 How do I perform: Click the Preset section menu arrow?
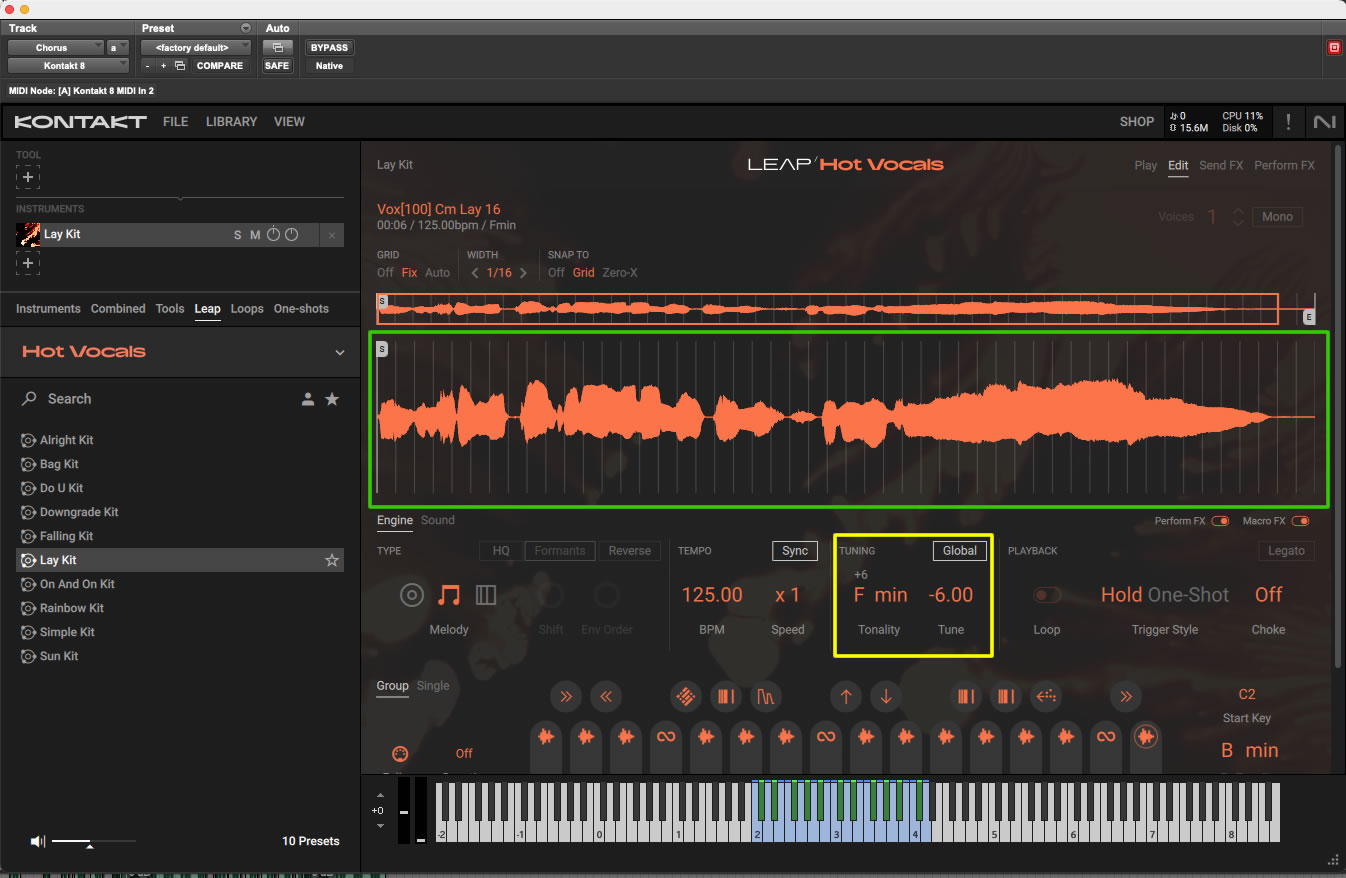coord(246,28)
